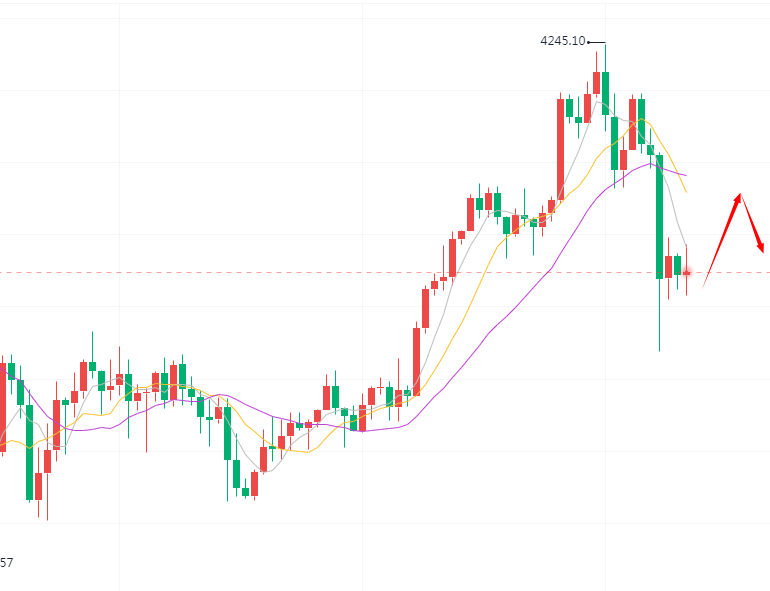
Task: Click the small marker line beside 4245.10
Action: pos(597,42)
